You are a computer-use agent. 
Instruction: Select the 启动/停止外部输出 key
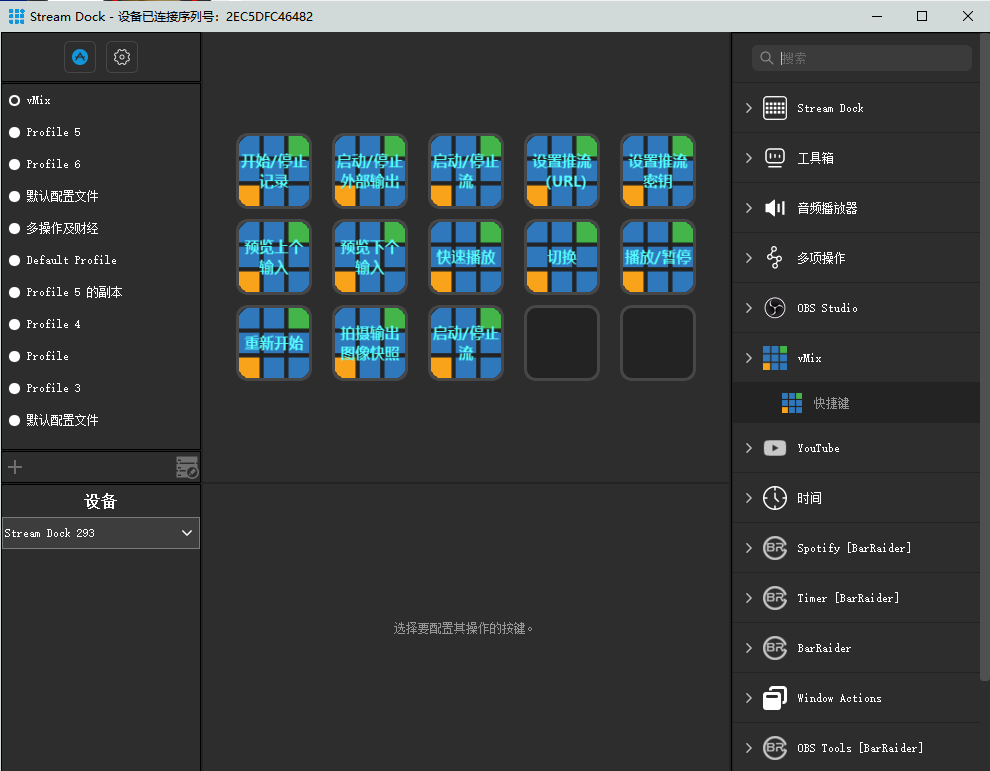click(370, 171)
